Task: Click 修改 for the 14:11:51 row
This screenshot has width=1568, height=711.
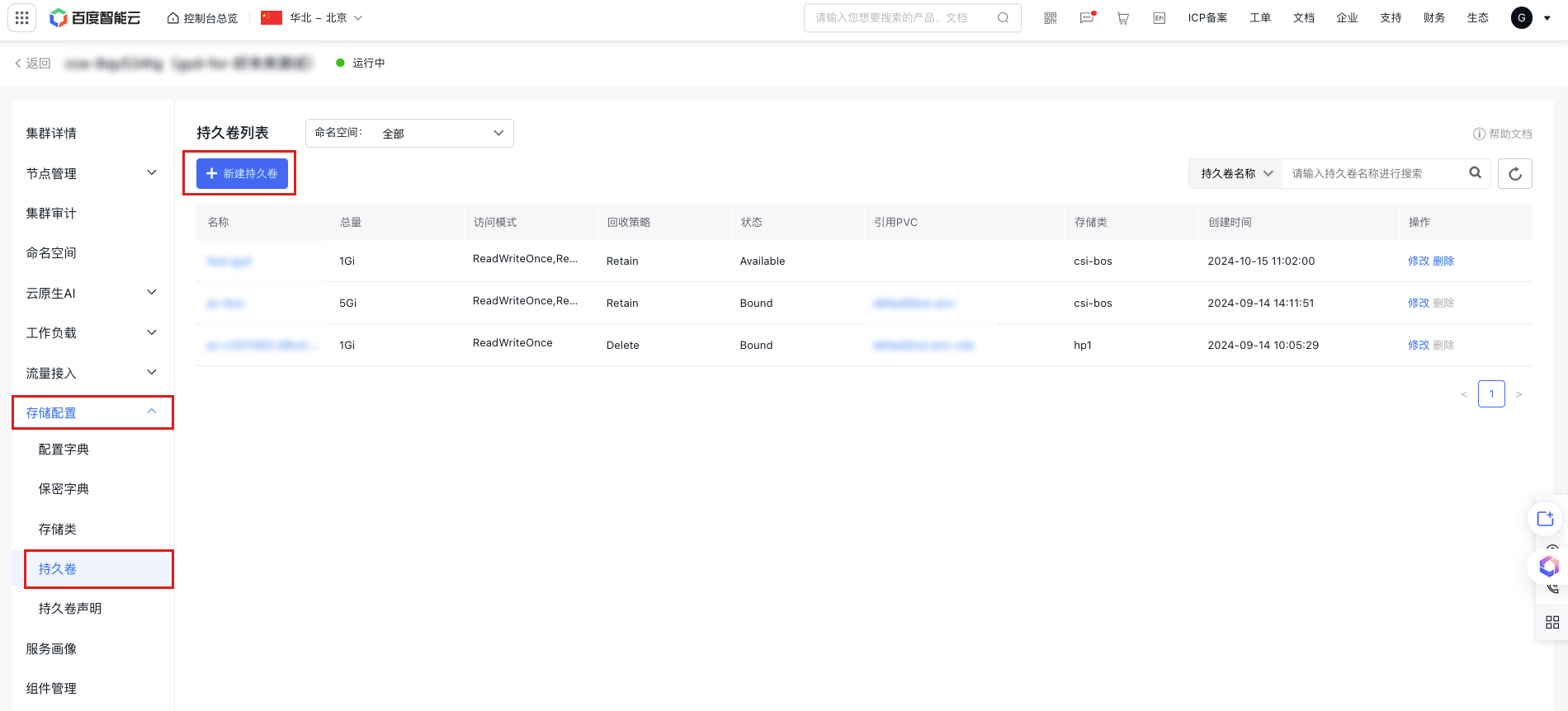Action: (x=1419, y=304)
